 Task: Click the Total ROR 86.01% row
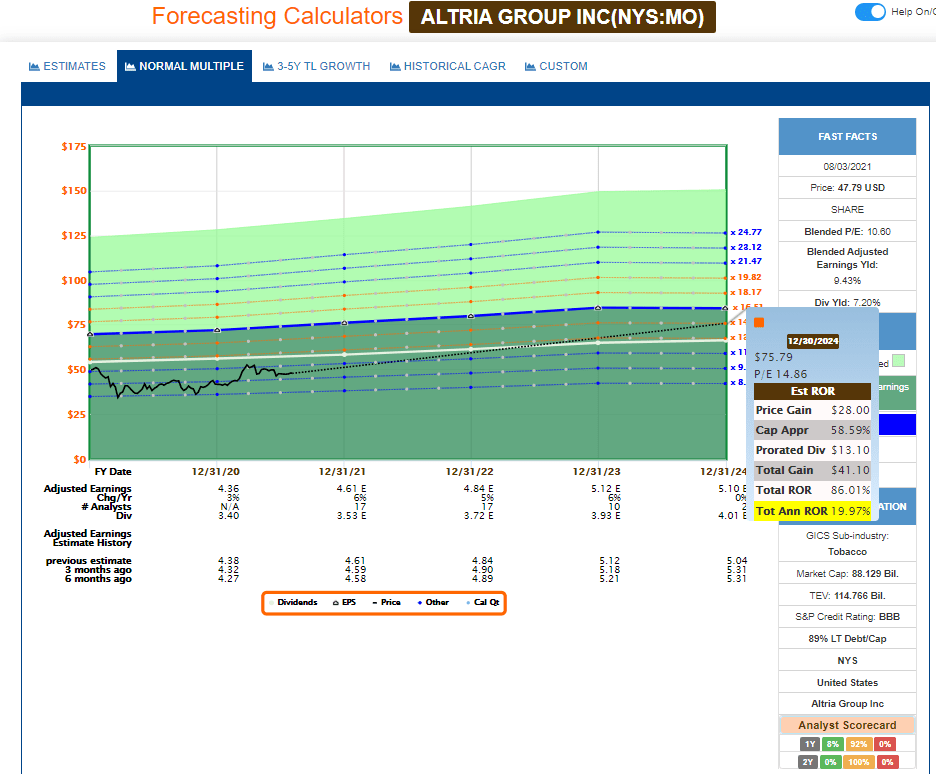coord(812,490)
